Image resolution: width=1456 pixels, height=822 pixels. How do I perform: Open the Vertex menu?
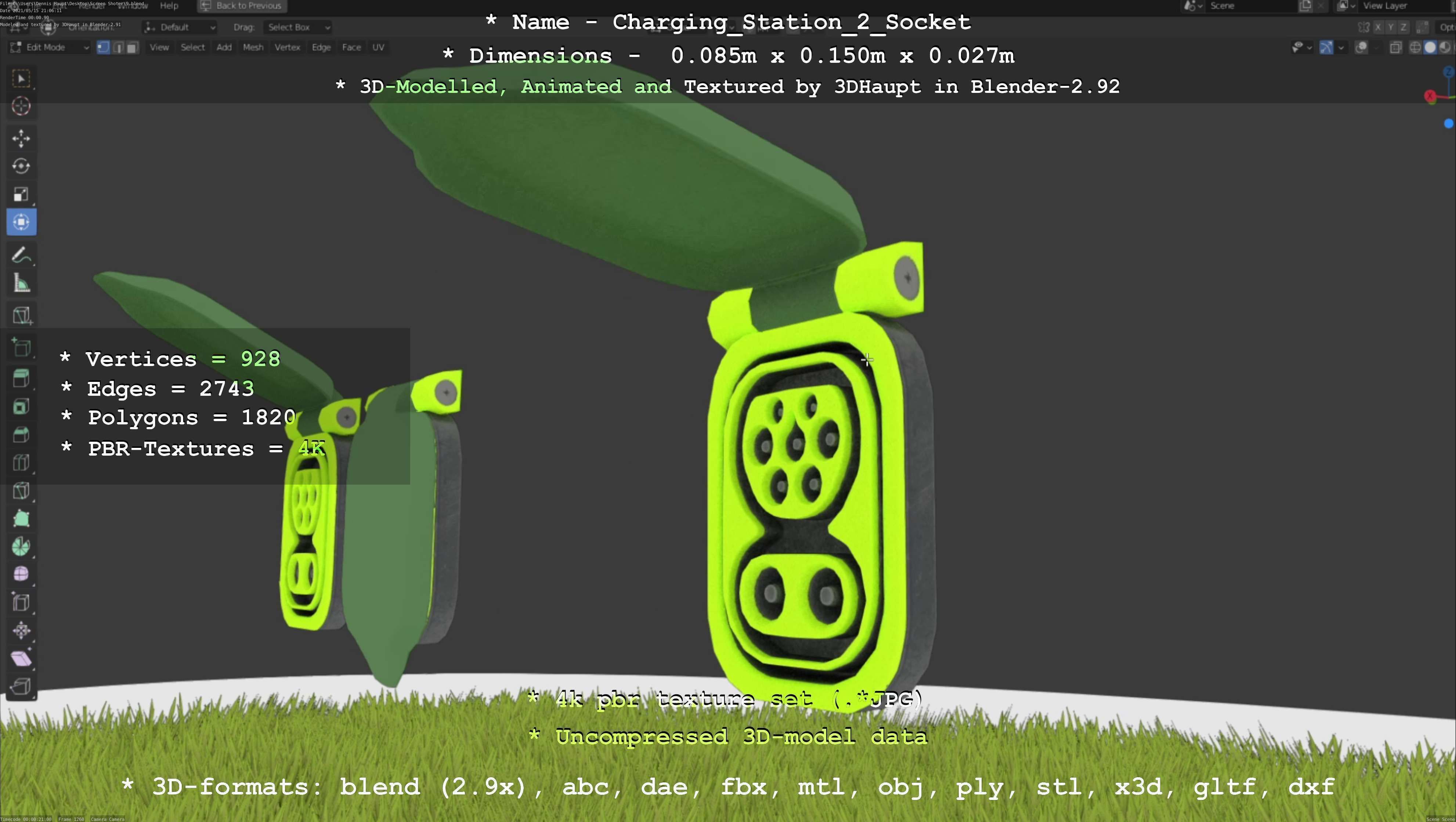click(x=287, y=47)
